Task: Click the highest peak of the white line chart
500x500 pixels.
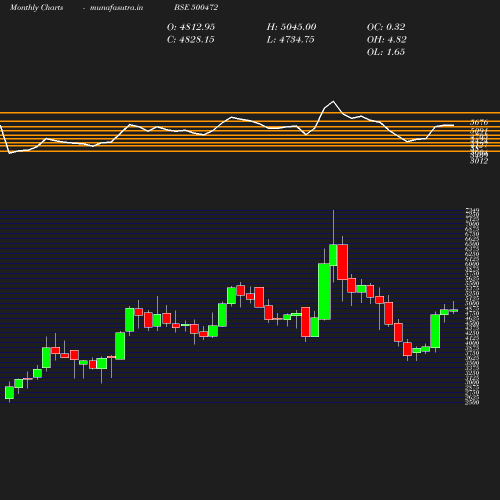Action: coord(333,101)
